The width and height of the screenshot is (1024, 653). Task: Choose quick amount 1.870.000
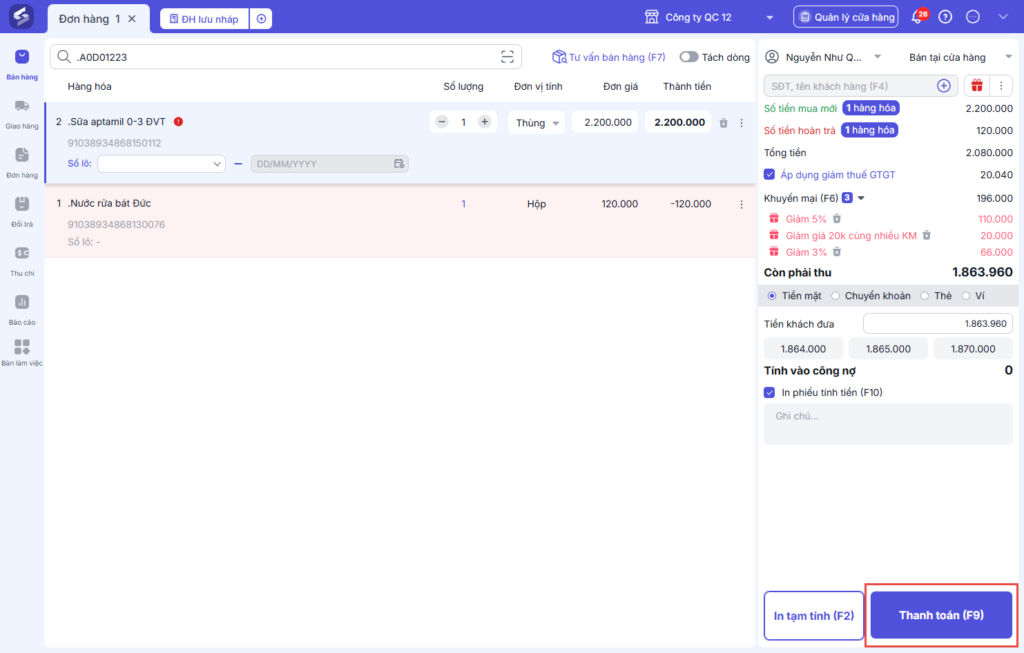973,349
